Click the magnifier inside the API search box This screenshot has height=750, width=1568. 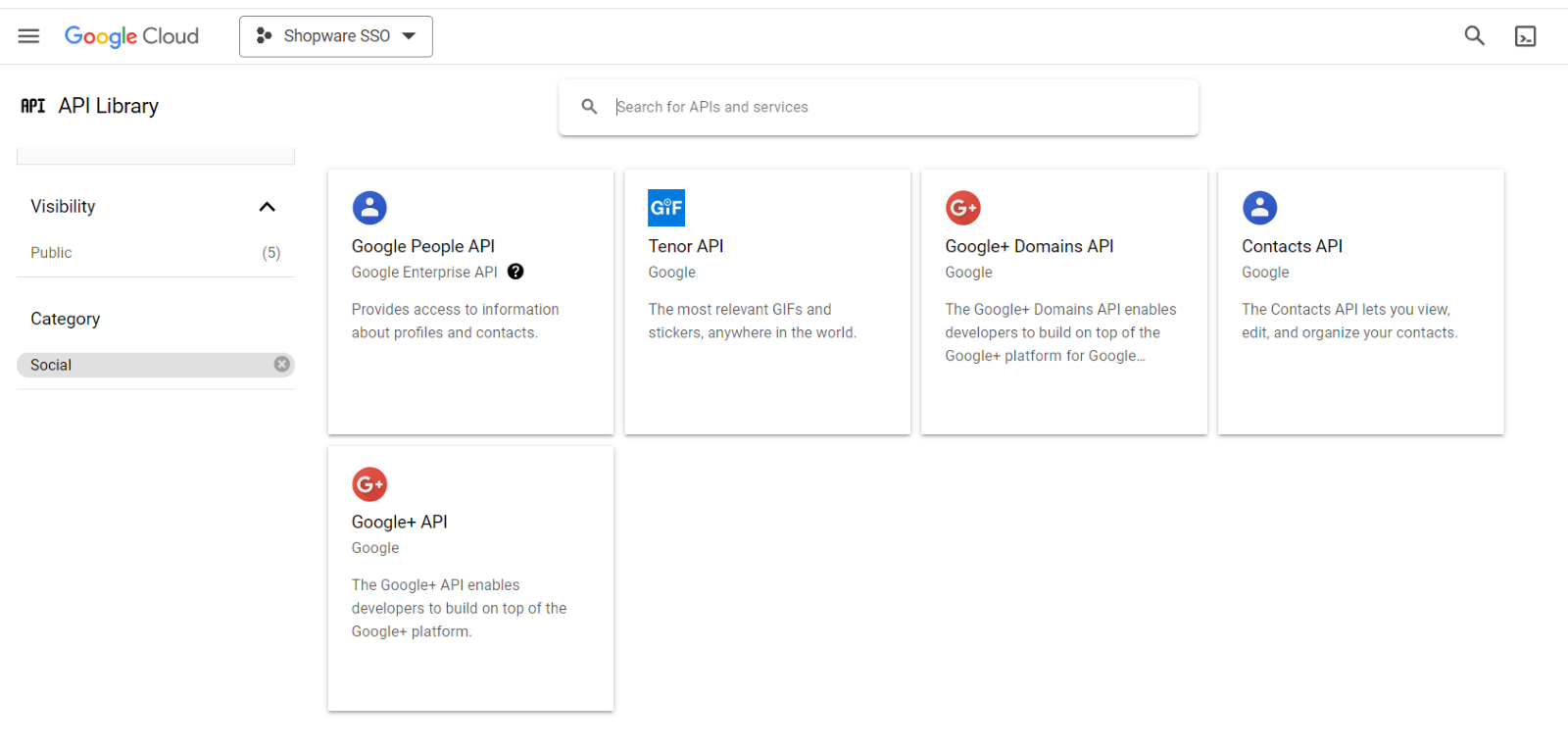(x=589, y=107)
